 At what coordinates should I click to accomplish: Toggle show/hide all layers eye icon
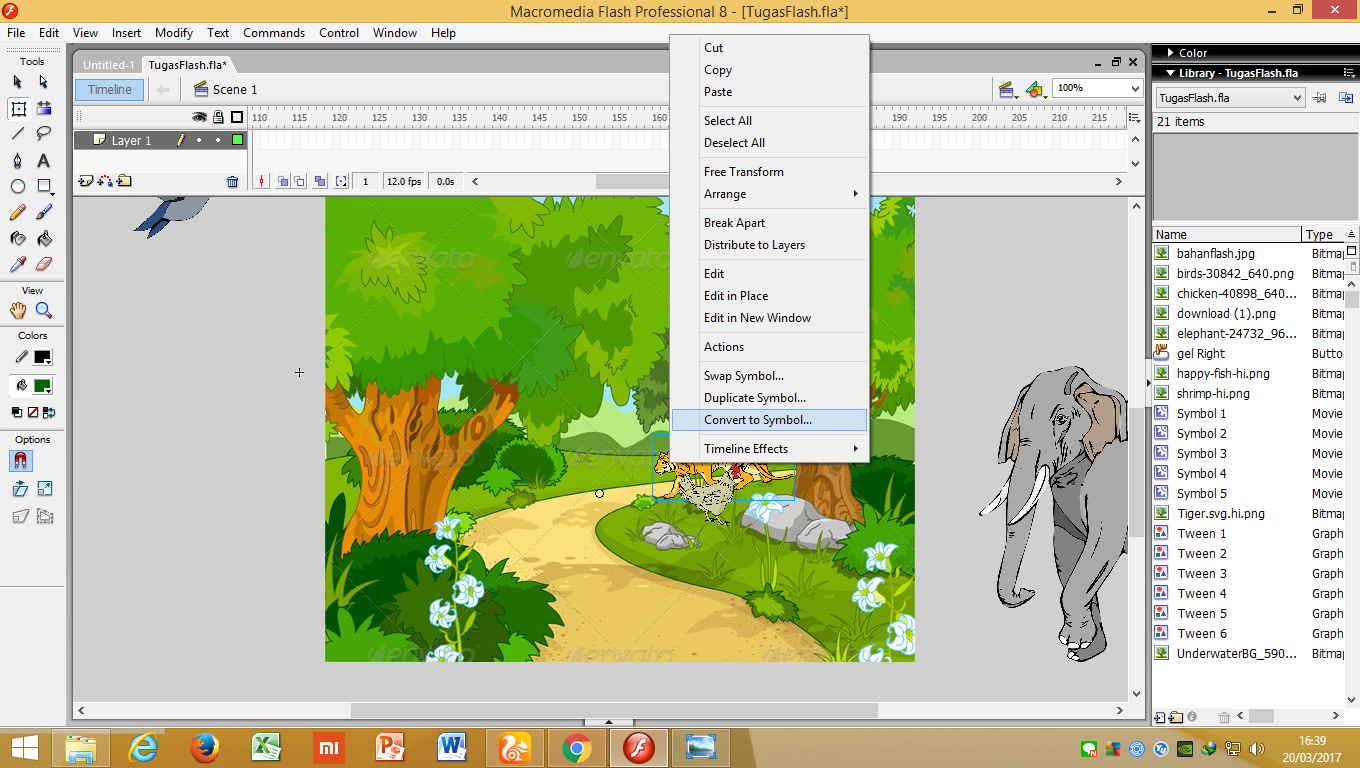pos(199,117)
